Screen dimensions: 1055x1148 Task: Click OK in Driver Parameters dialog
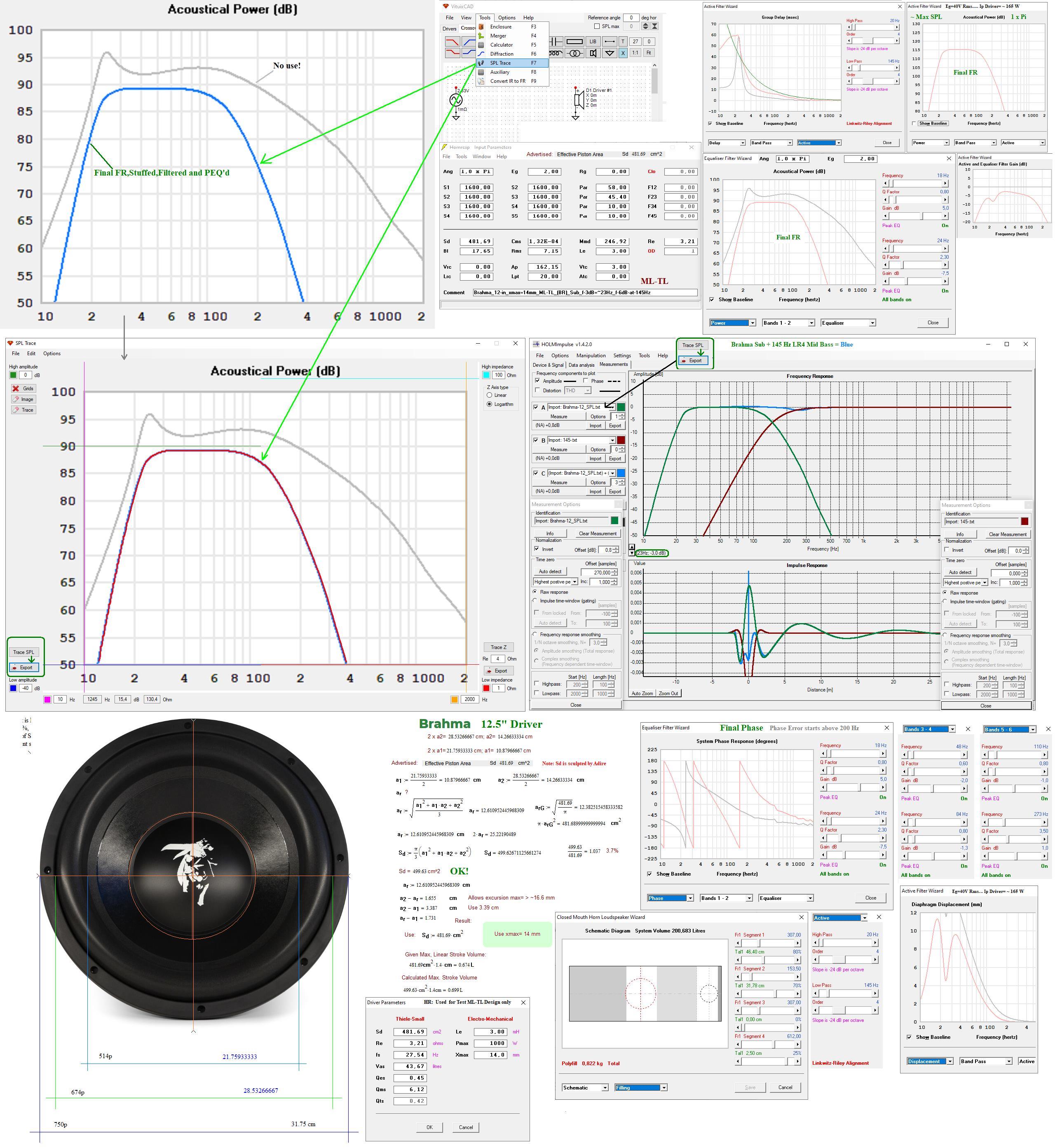[x=429, y=1127]
